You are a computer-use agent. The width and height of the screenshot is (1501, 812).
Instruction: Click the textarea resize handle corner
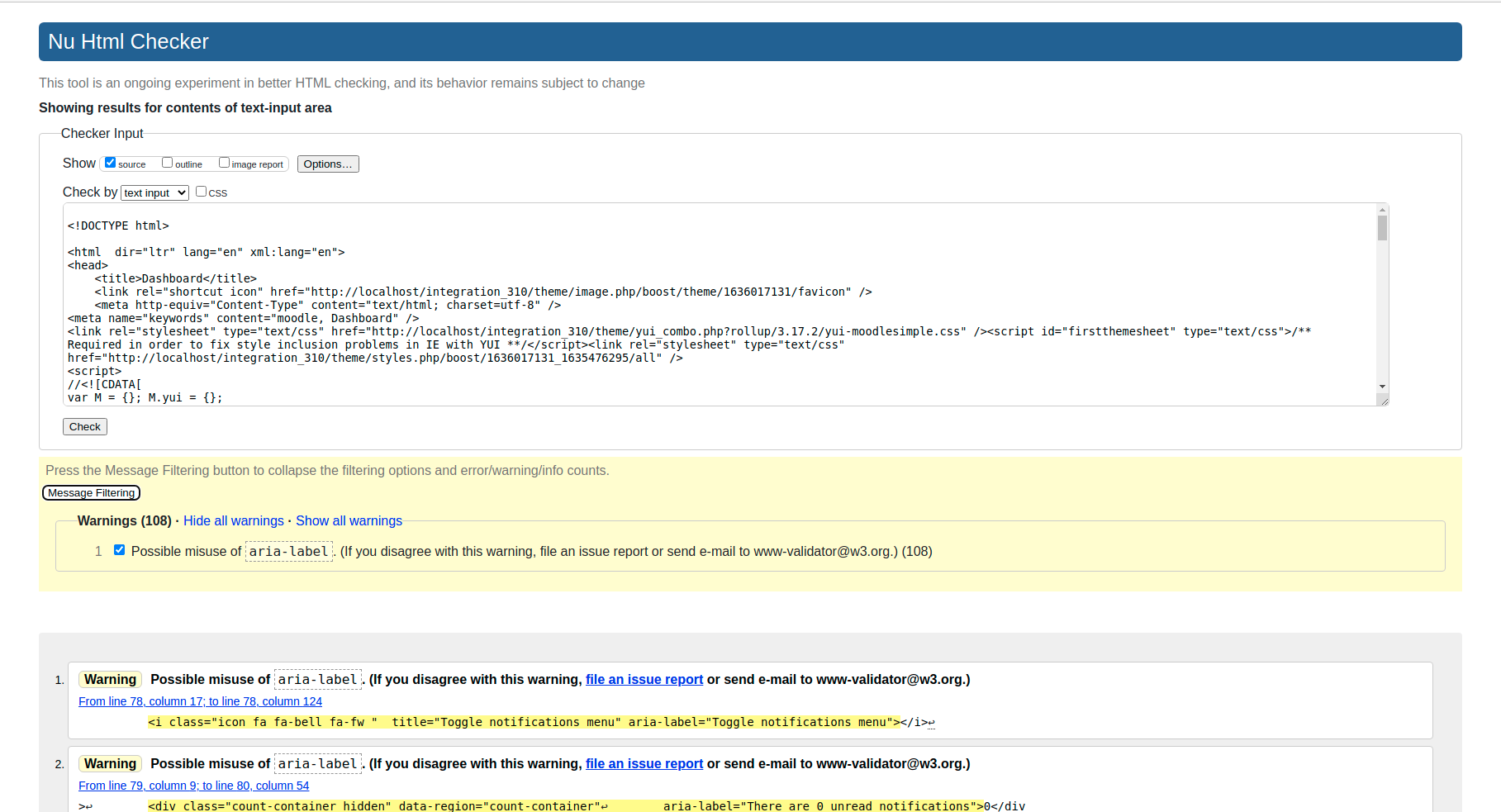coord(1384,401)
